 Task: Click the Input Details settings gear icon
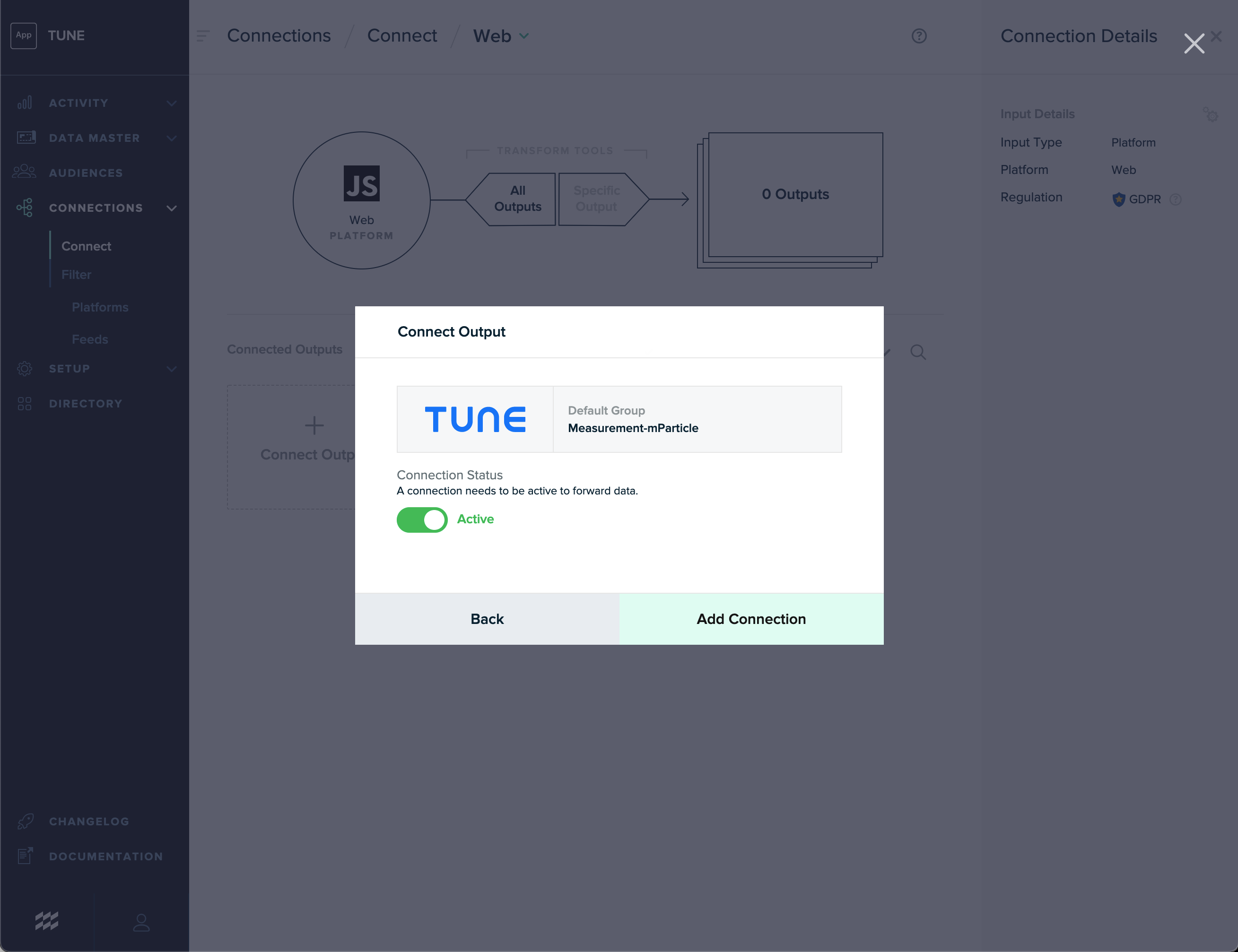(1210, 114)
